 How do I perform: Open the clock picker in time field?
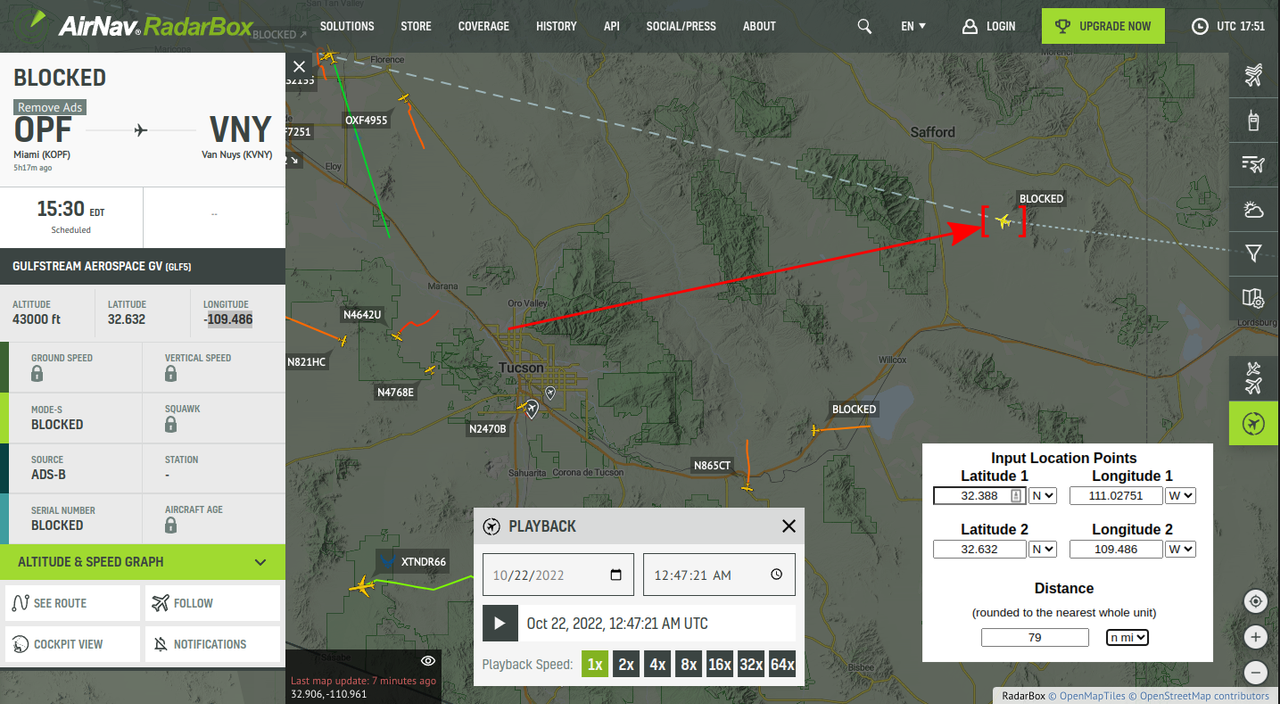pyautogui.click(x=777, y=575)
